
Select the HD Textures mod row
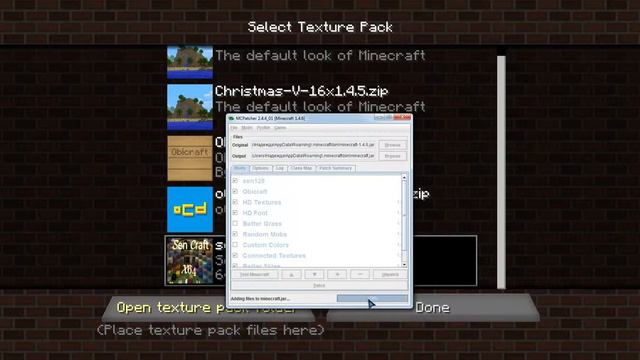coord(316,202)
